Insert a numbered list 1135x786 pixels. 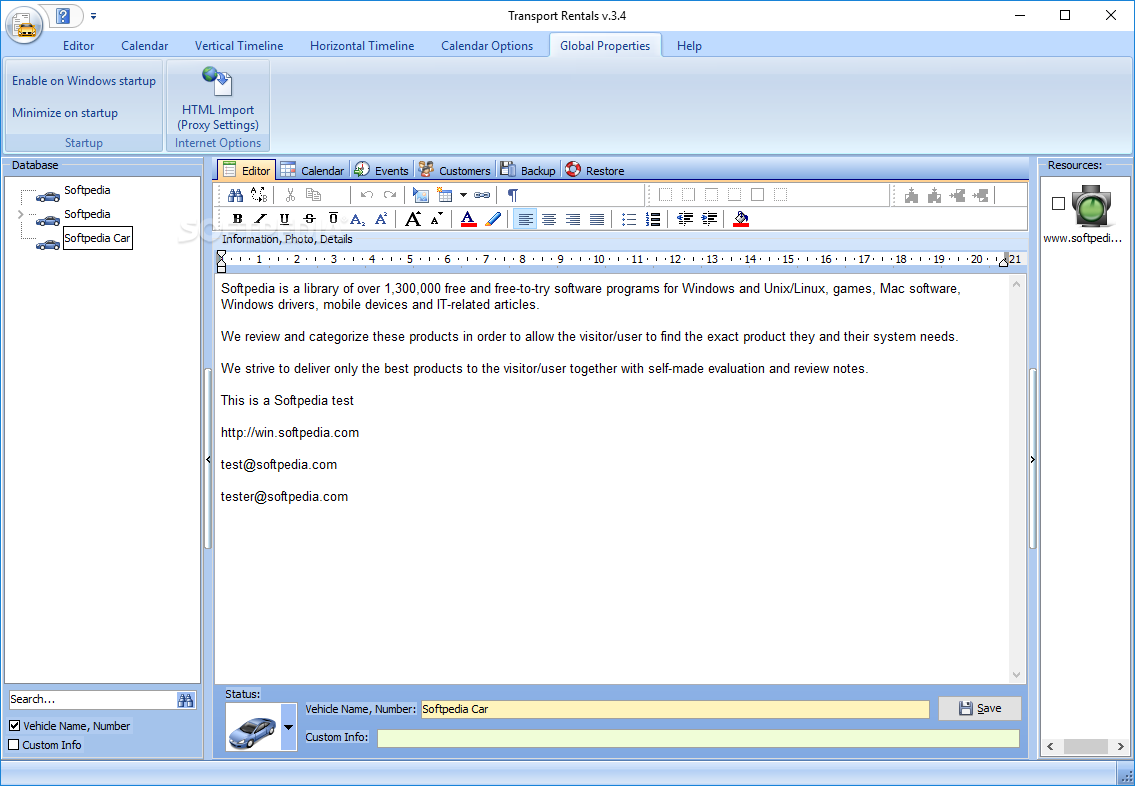coord(653,219)
